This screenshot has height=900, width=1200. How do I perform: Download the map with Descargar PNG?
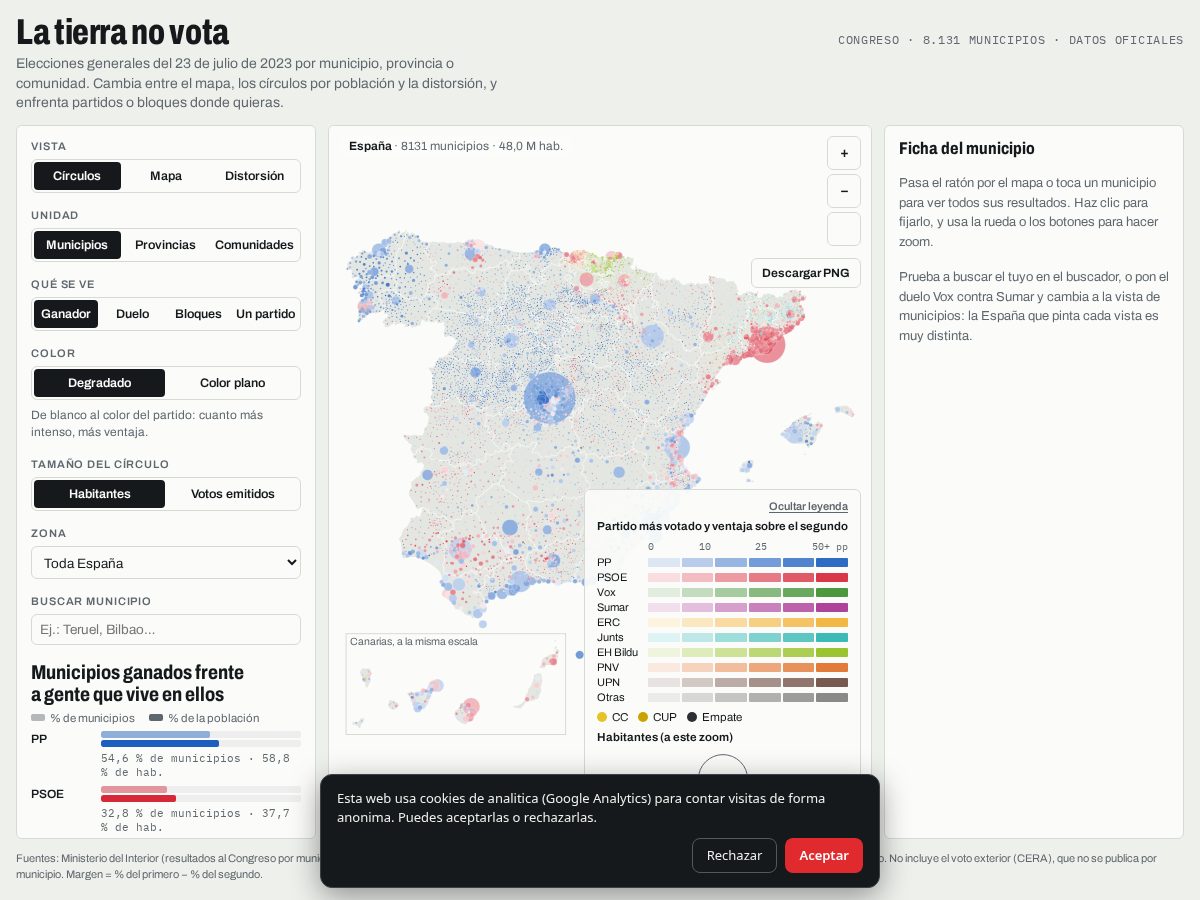point(805,273)
